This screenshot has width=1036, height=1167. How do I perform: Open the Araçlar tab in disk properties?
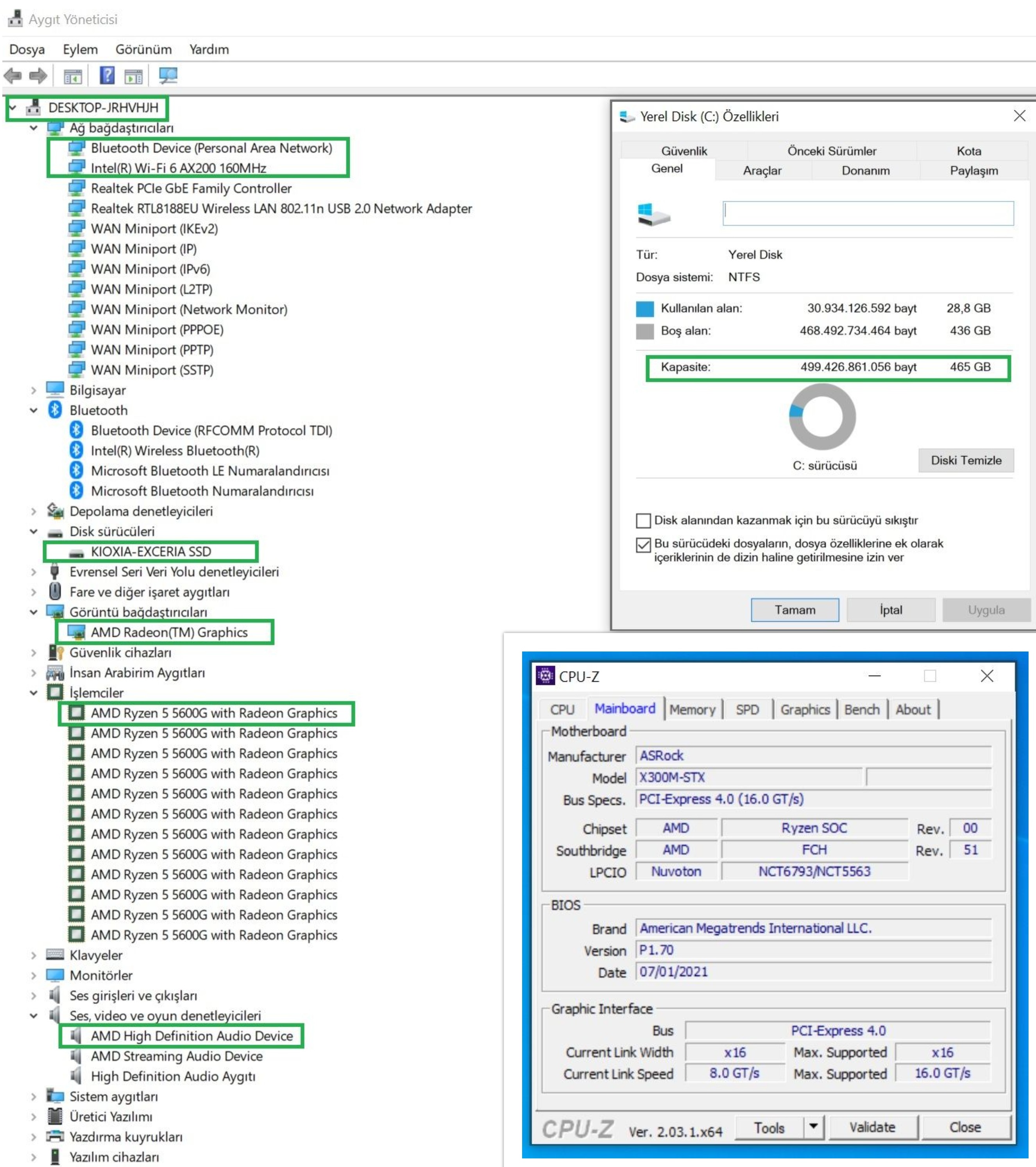[x=762, y=170]
